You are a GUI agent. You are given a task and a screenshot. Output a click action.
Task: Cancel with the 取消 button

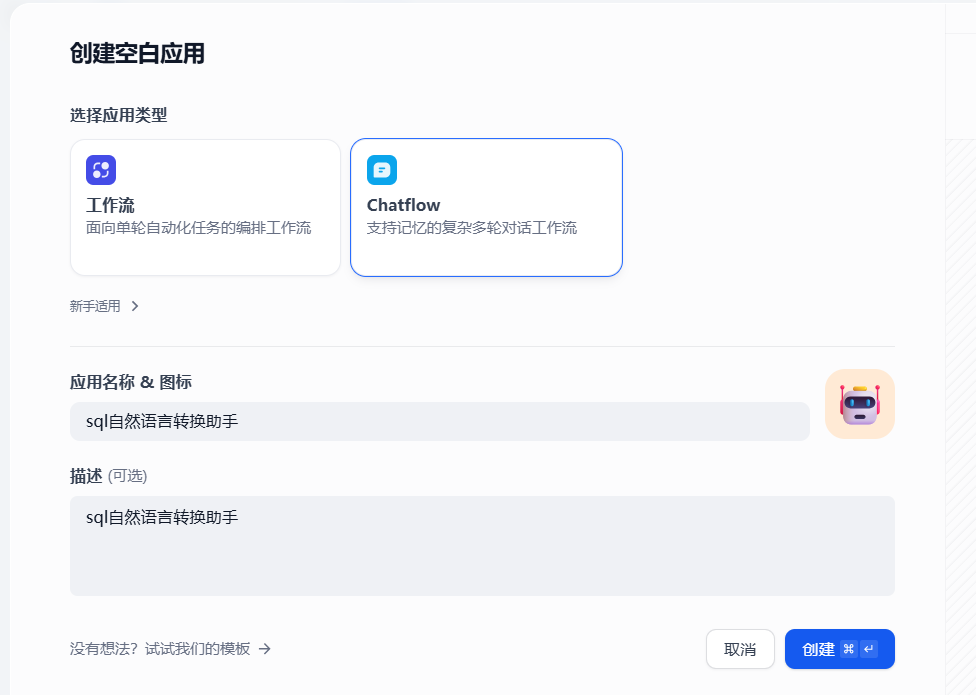tap(740, 649)
